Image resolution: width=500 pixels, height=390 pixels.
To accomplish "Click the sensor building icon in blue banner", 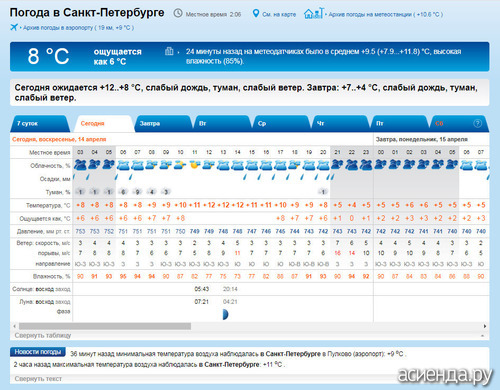I will click(169, 51).
